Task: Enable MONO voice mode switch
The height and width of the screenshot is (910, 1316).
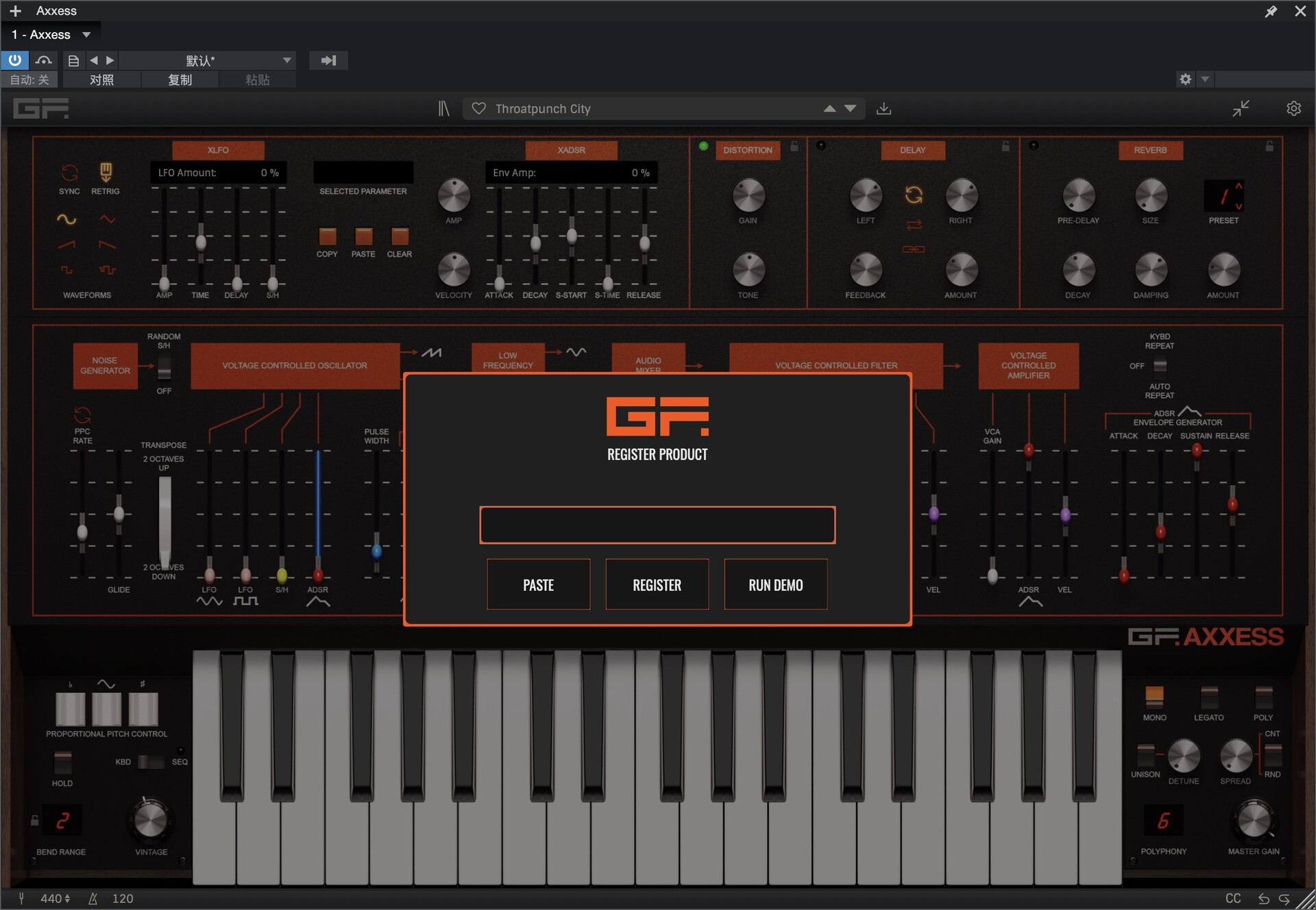Action: point(1154,696)
